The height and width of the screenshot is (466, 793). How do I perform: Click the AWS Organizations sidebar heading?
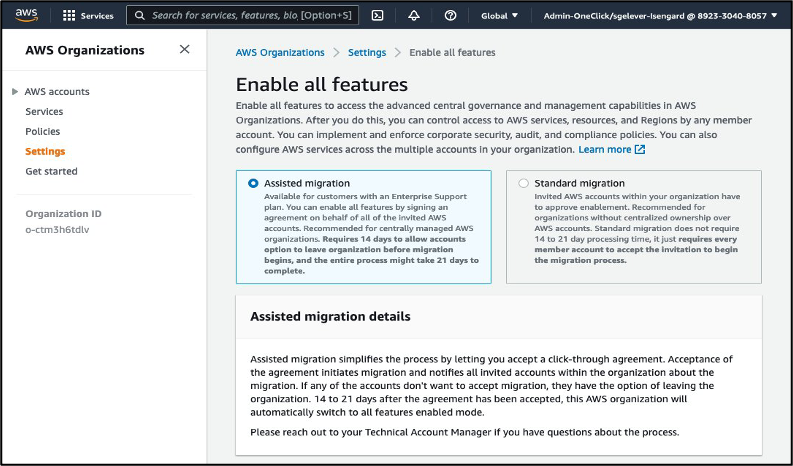point(85,50)
